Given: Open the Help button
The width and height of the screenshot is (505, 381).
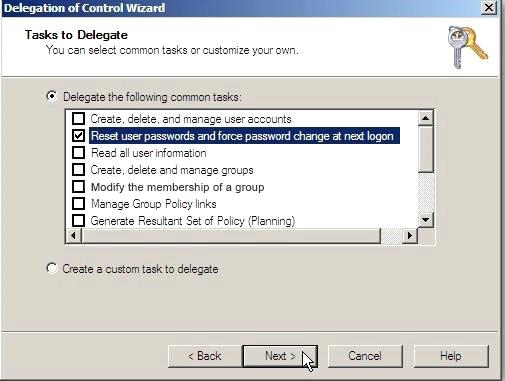Looking at the screenshot, I should 451,356.
